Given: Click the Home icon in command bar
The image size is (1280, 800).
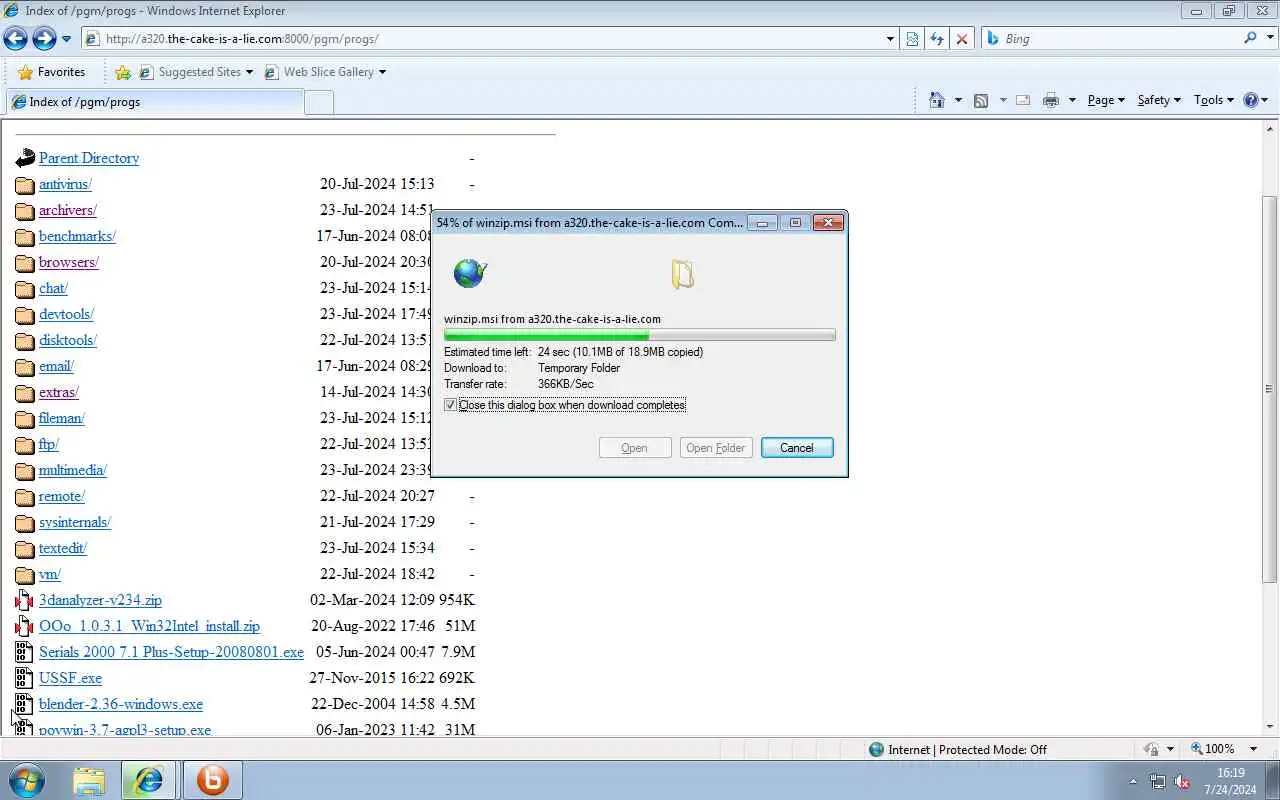Looking at the screenshot, I should pyautogui.click(x=936, y=100).
